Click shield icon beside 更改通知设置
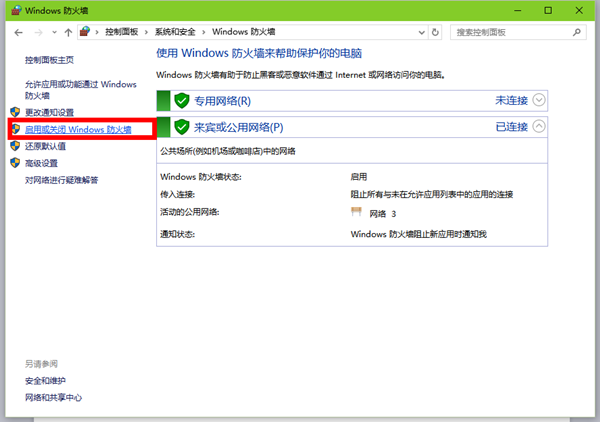 15,112
